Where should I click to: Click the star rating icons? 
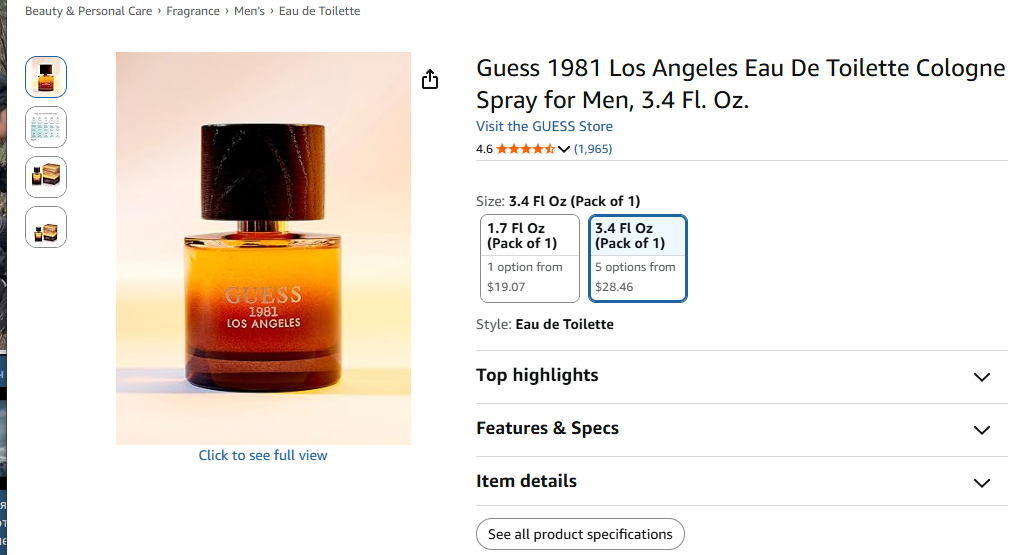[526, 149]
